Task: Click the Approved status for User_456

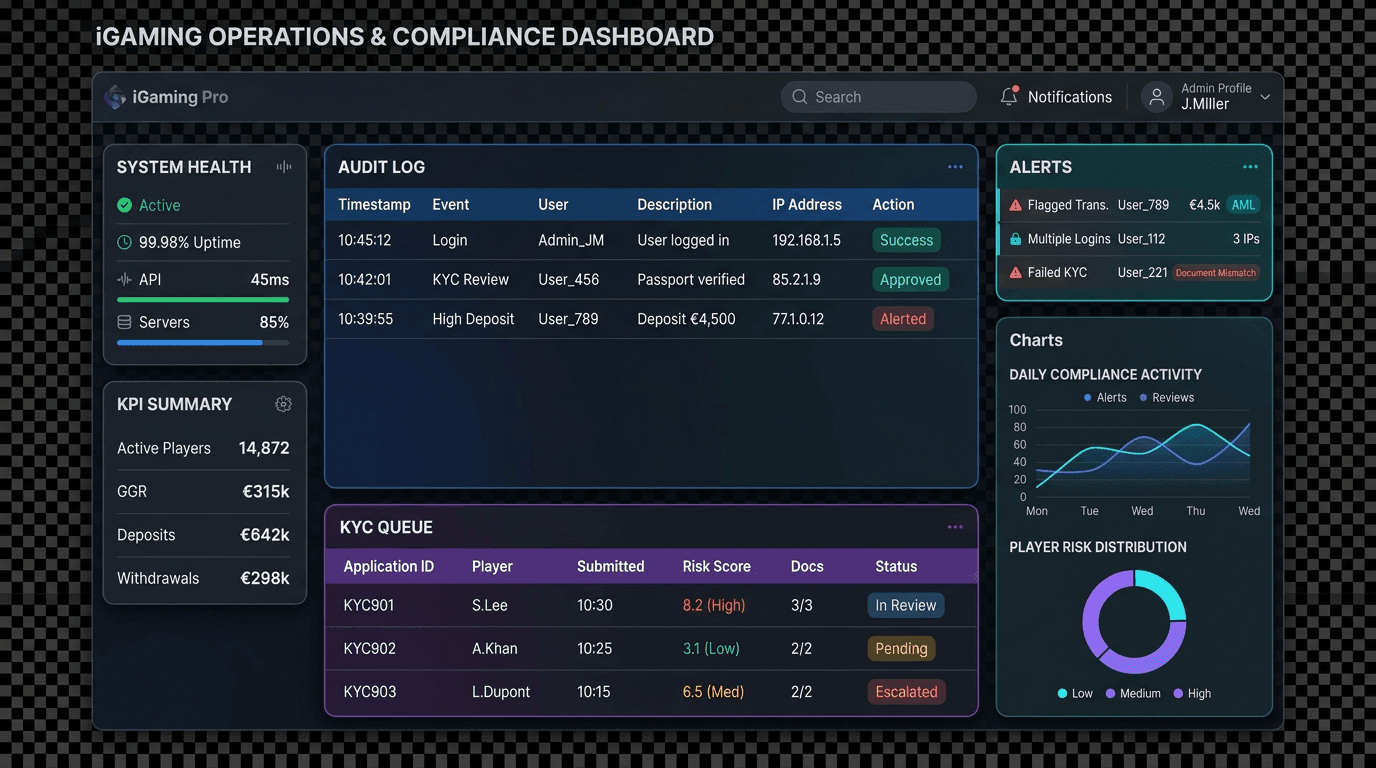Action: [910, 279]
